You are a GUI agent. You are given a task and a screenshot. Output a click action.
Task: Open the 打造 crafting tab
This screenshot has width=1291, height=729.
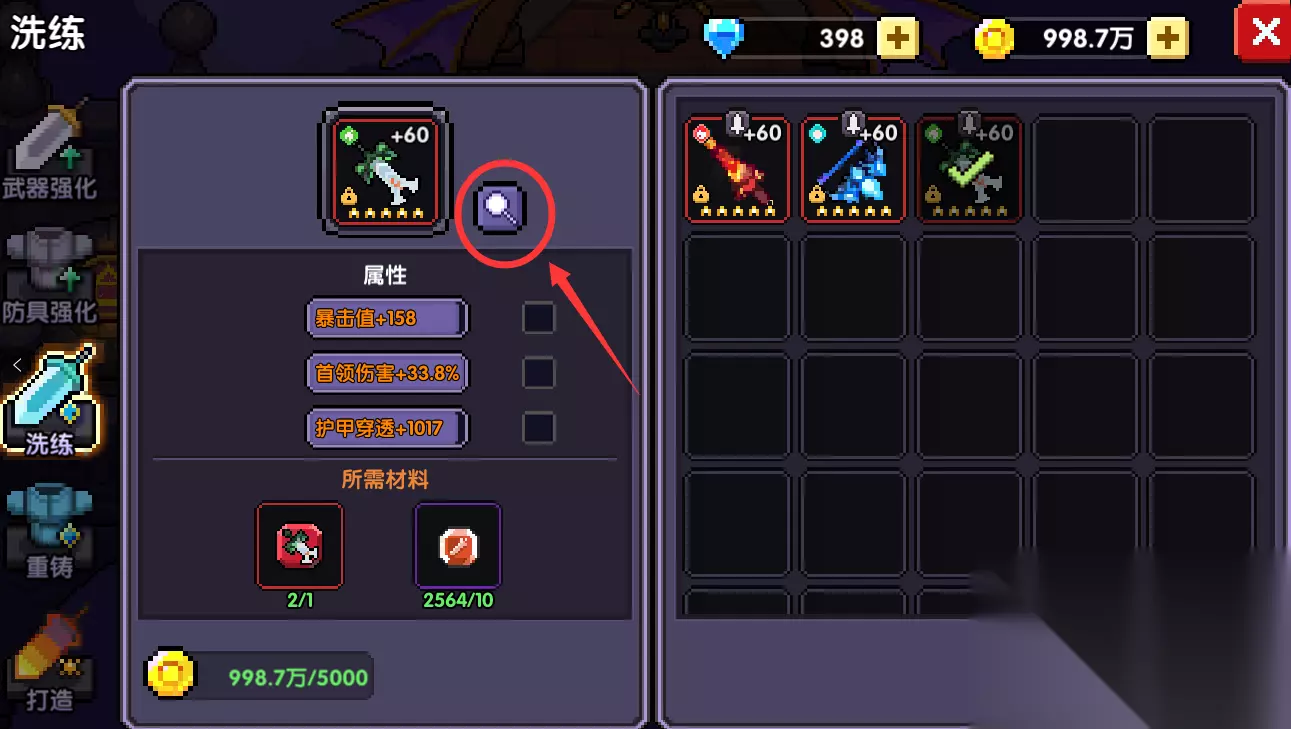pyautogui.click(x=50, y=660)
